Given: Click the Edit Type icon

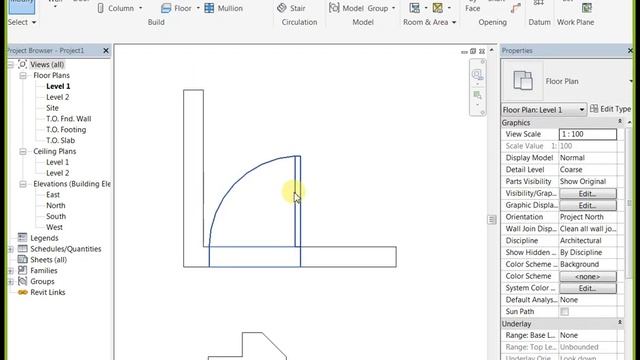Looking at the screenshot, I should (594, 109).
